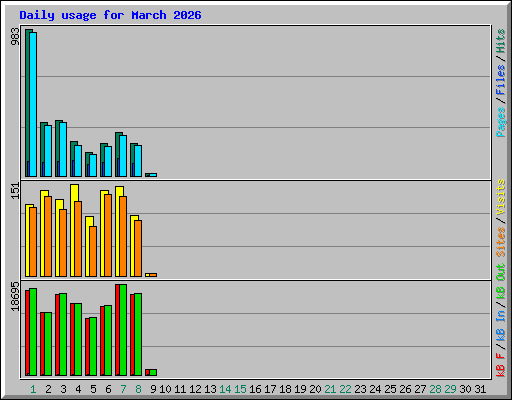Click the Pages legend label

coord(500,122)
